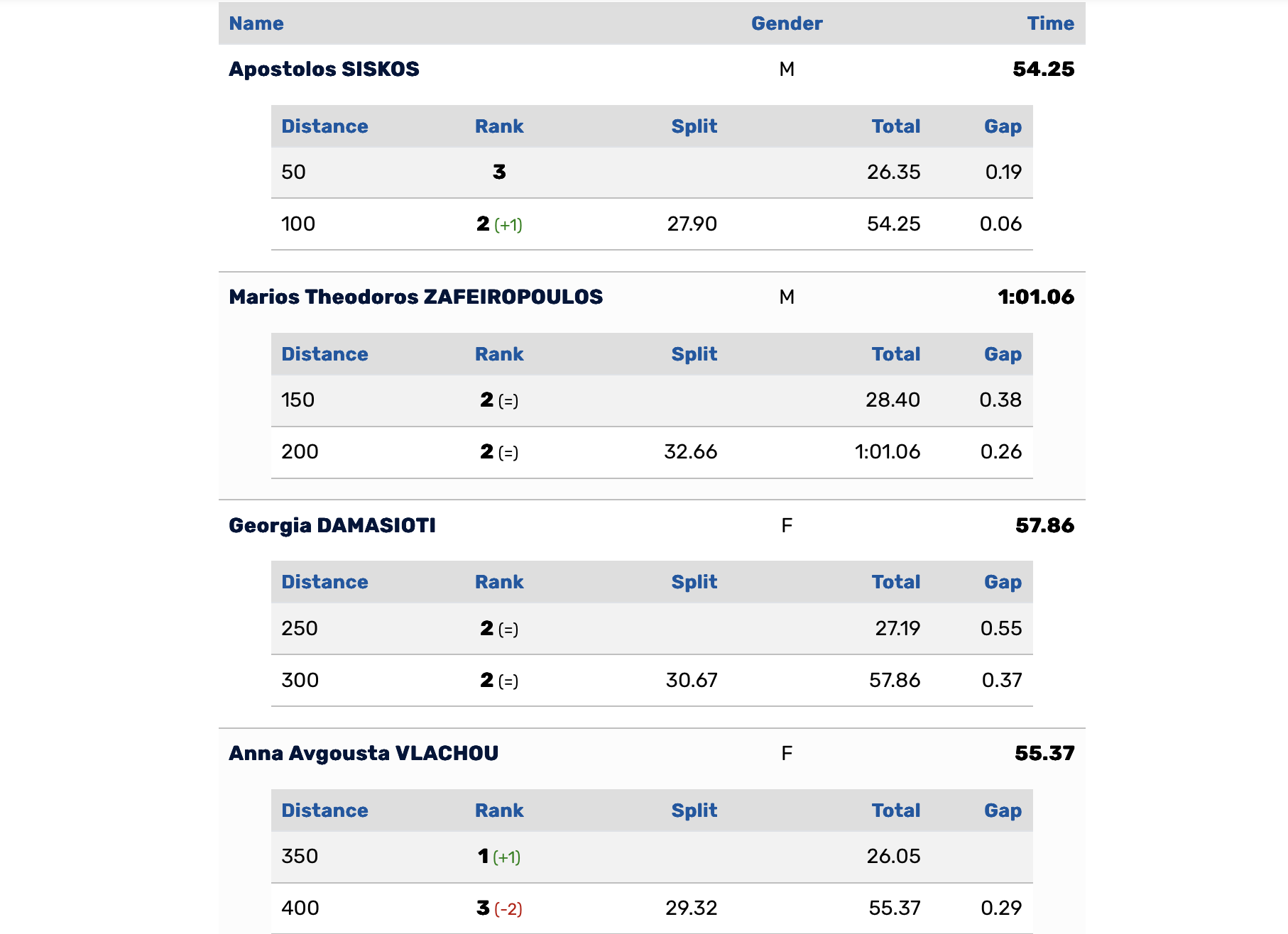The height and width of the screenshot is (934, 1288).
Task: Click the 32.66 split at 200
Action: 691,452
